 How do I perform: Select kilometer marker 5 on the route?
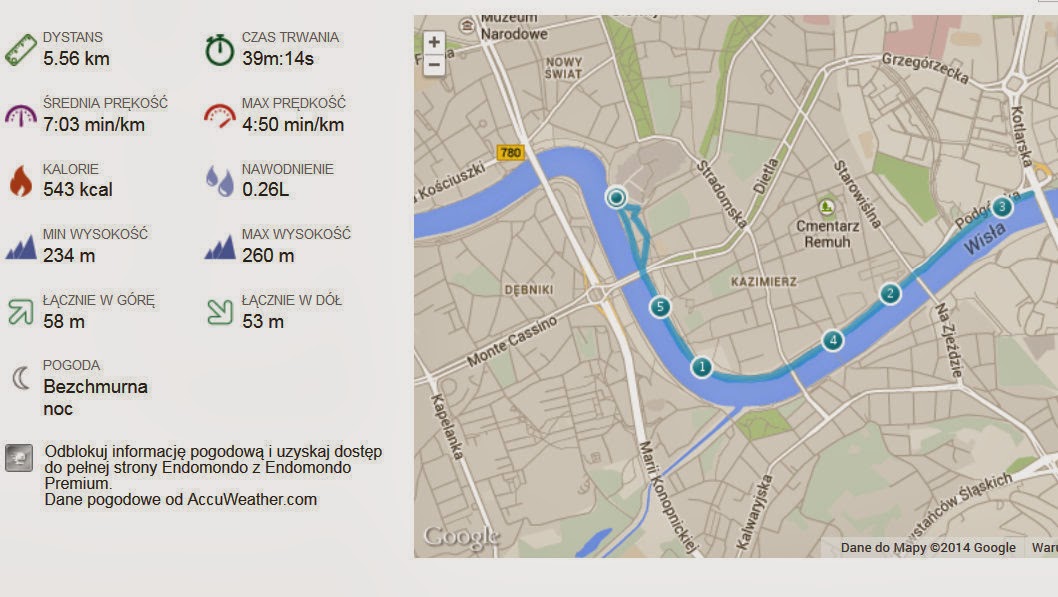pyautogui.click(x=658, y=307)
